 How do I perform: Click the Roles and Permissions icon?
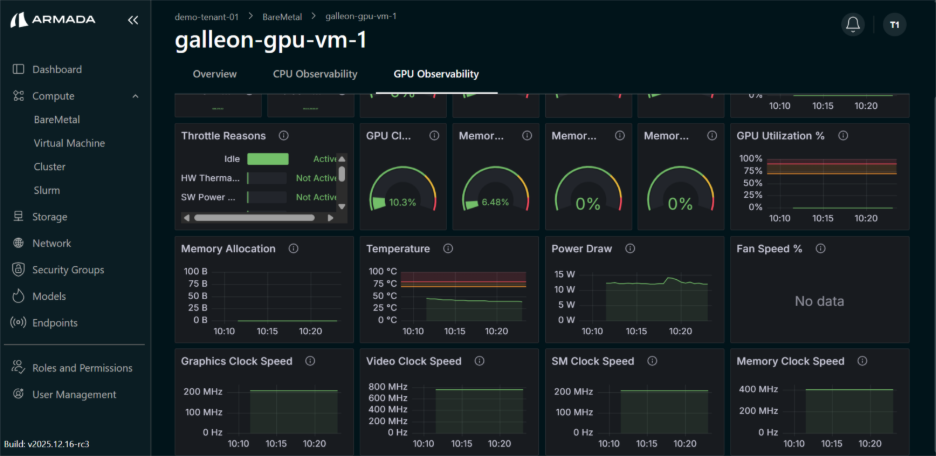click(x=18, y=368)
